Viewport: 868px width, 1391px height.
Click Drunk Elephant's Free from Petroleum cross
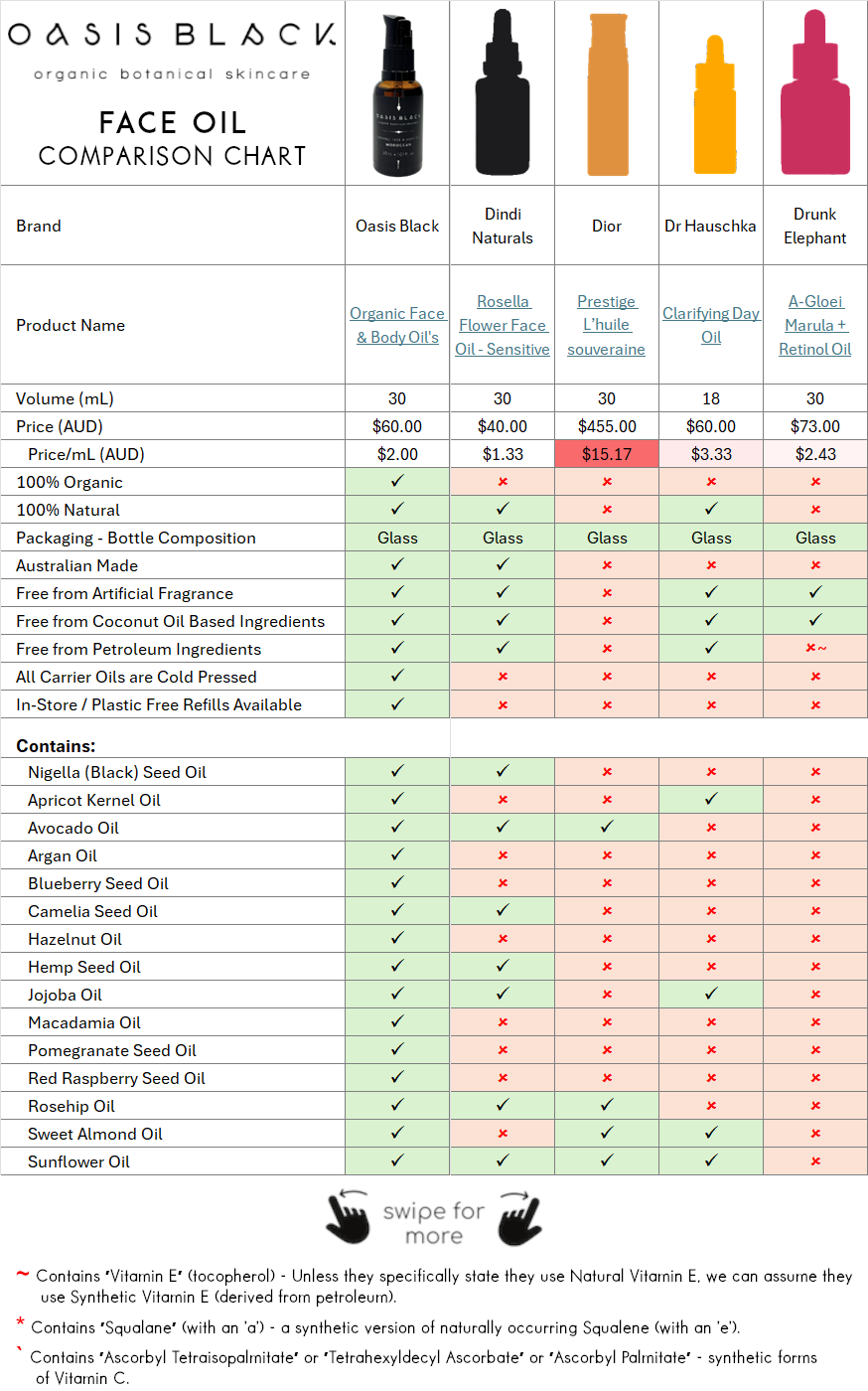coord(813,649)
